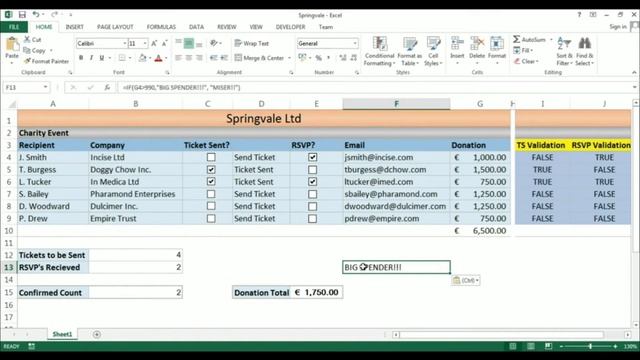Toggle Italic formatting

pos(91,58)
